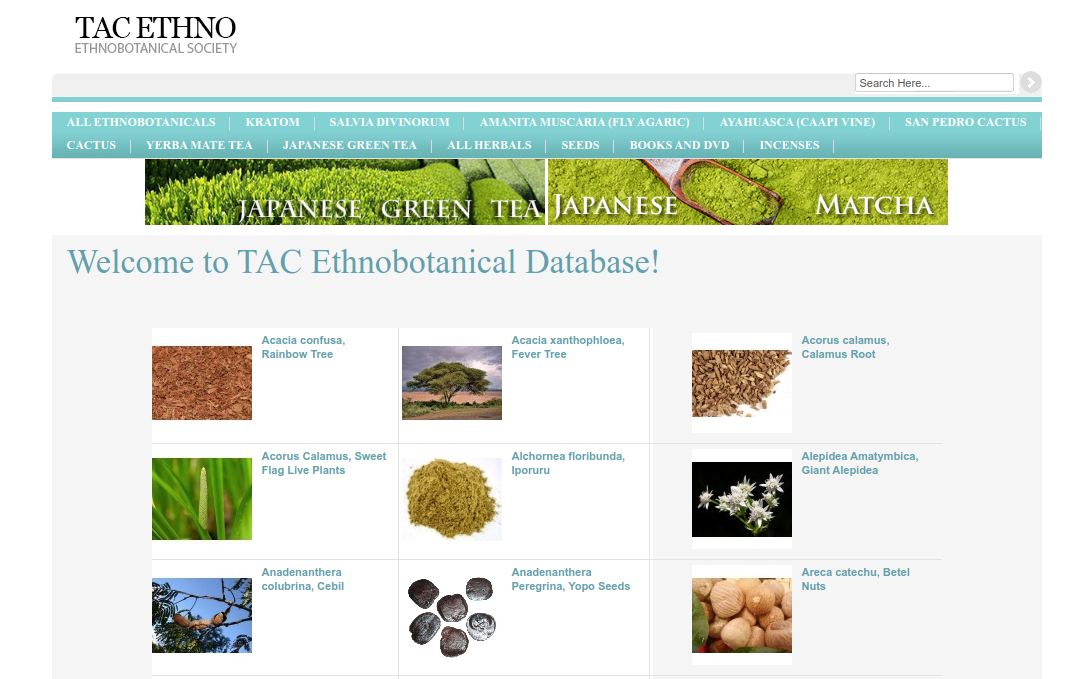Open San Pedro Cactus category
1092x679 pixels.
(965, 122)
